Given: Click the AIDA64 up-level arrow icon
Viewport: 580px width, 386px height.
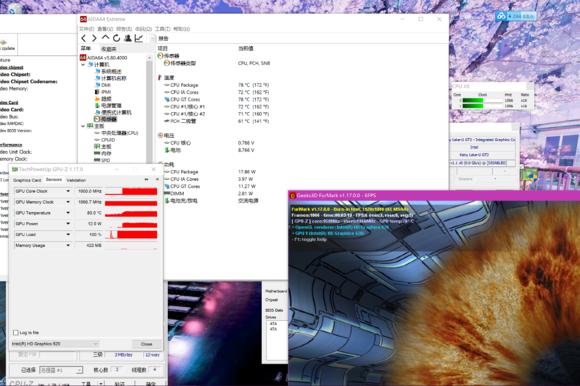Looking at the screenshot, I should [105, 38].
